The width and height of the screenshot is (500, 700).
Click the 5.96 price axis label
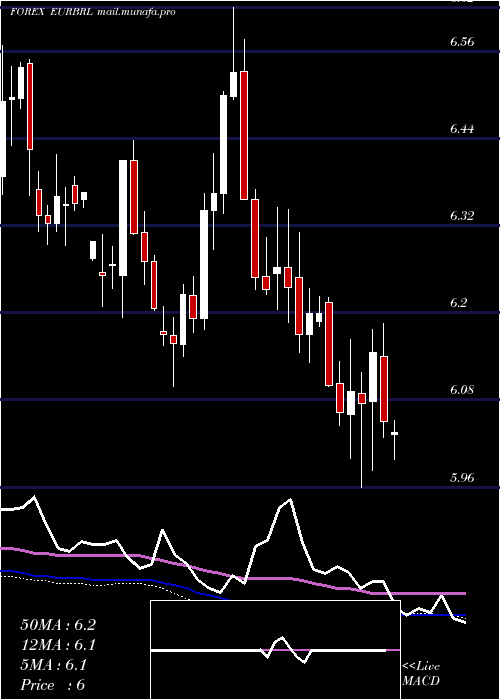click(462, 478)
